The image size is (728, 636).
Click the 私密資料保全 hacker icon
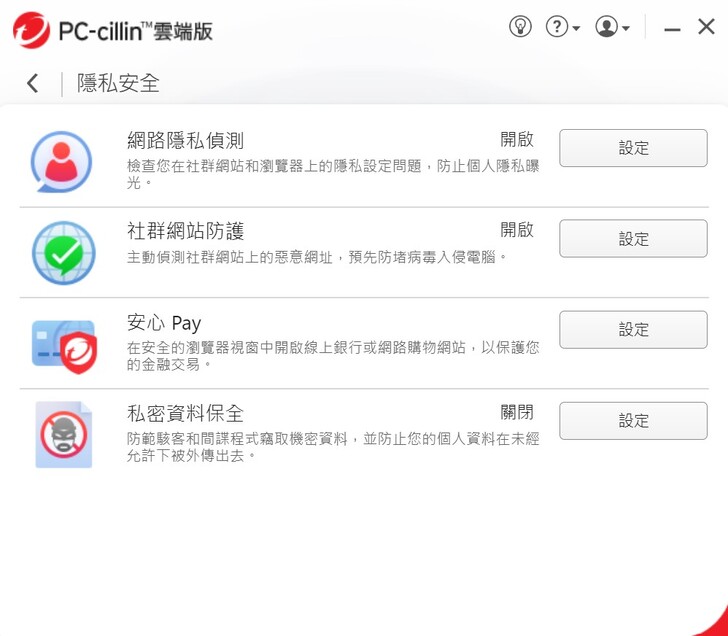coord(64,435)
